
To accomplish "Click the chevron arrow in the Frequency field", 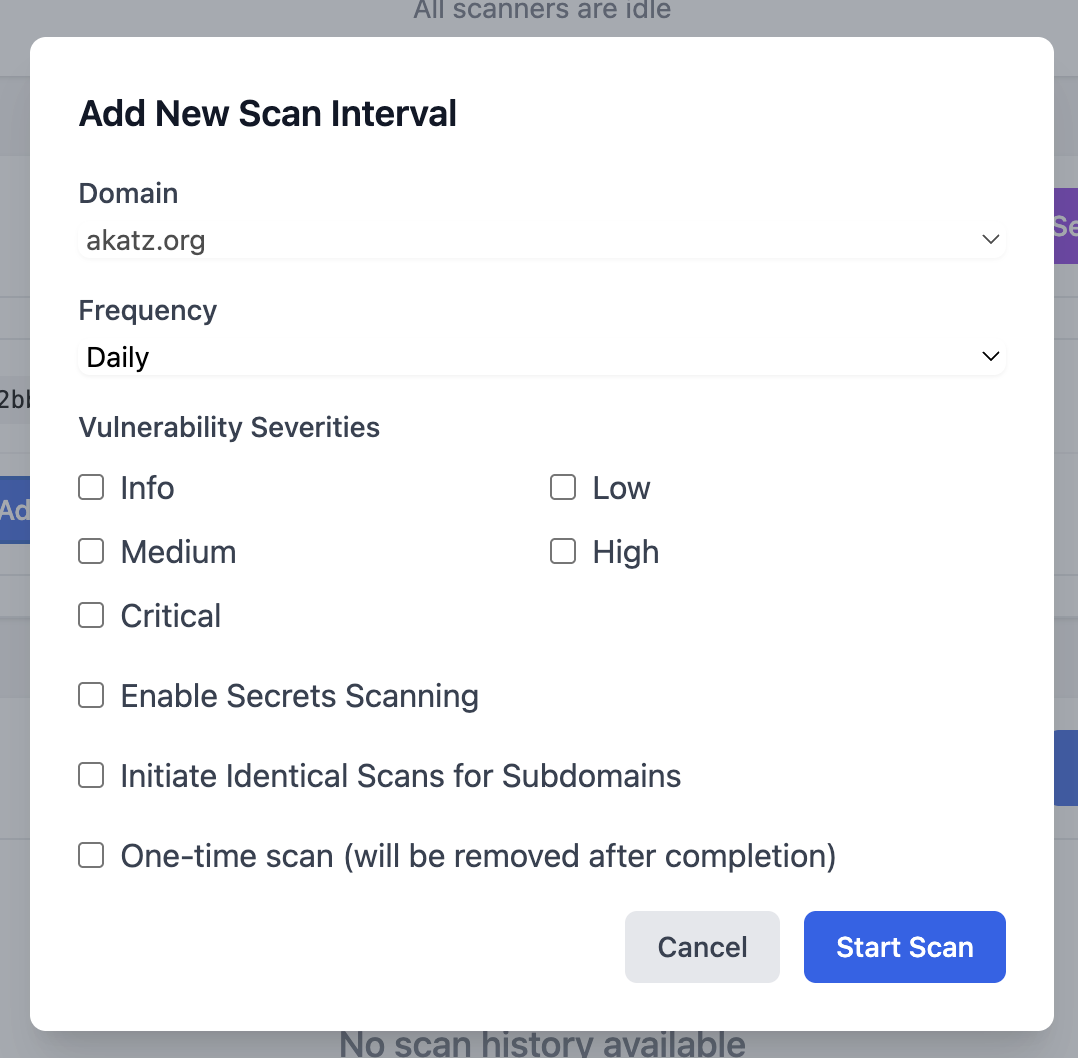I will point(990,357).
